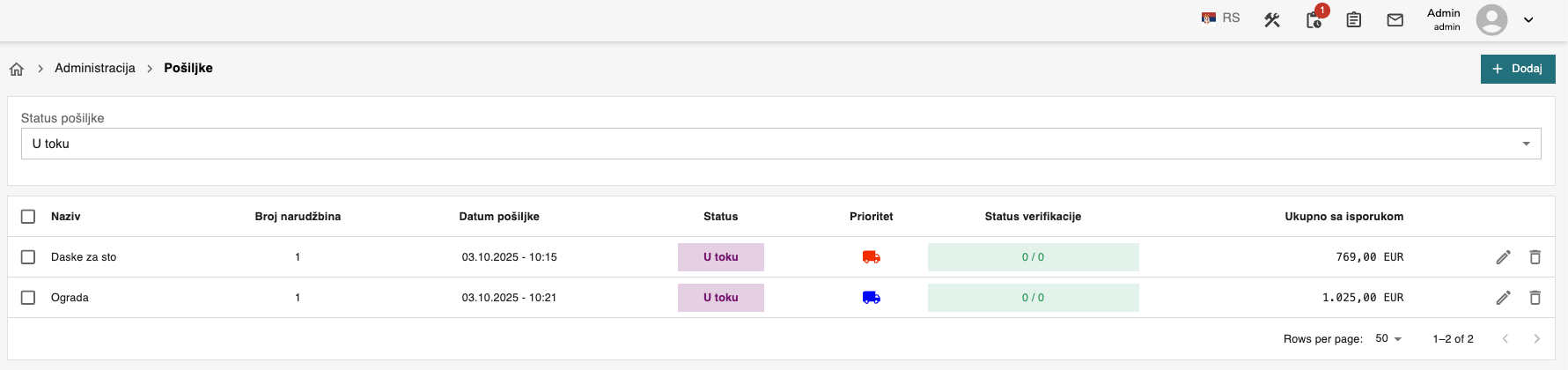The height and width of the screenshot is (370, 1568).
Task: Click the home icon in breadcrumb
Action: coord(17,69)
